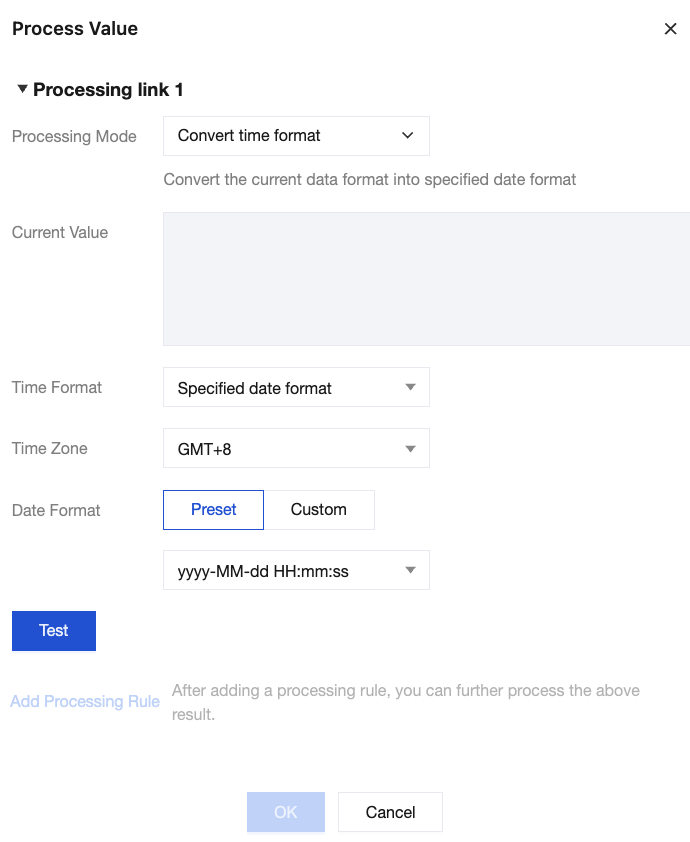This screenshot has height=842, width=690.
Task: Click arrow beside yyyy-MM-dd HH:mm:ss
Action: click(x=410, y=571)
